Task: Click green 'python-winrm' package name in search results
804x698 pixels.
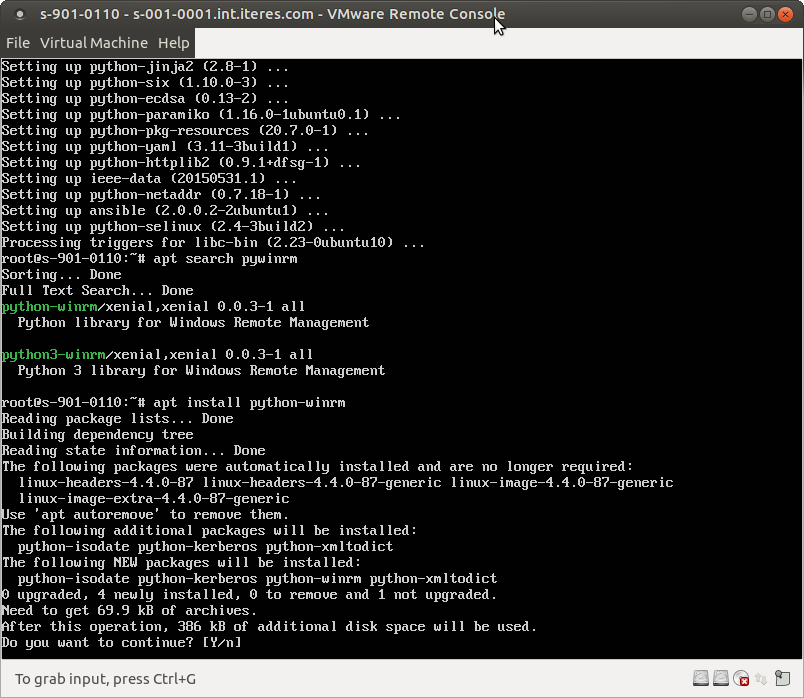Action: pyautogui.click(x=49, y=307)
